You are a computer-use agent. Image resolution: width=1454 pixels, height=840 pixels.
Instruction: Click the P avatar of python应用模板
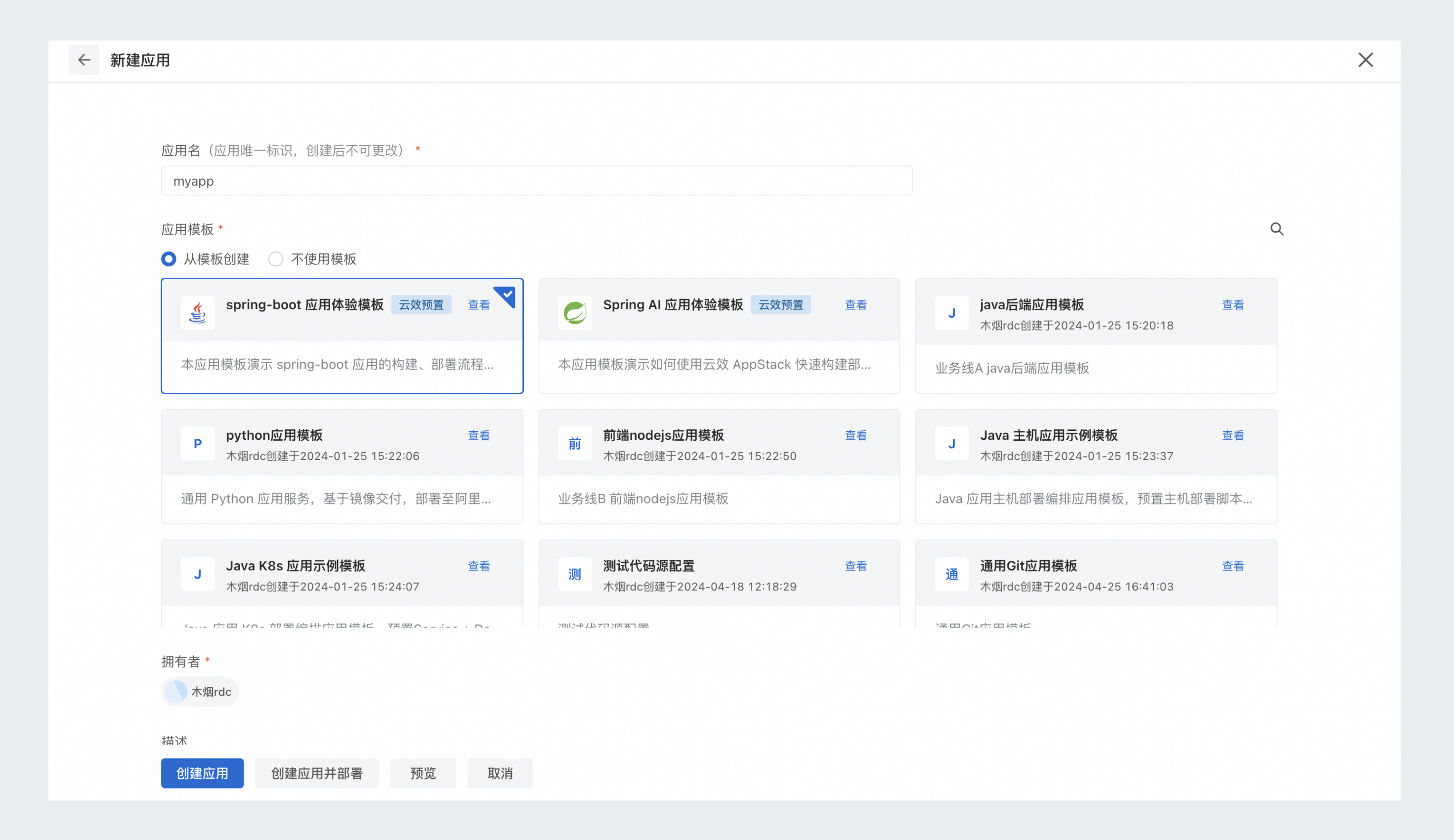point(198,444)
